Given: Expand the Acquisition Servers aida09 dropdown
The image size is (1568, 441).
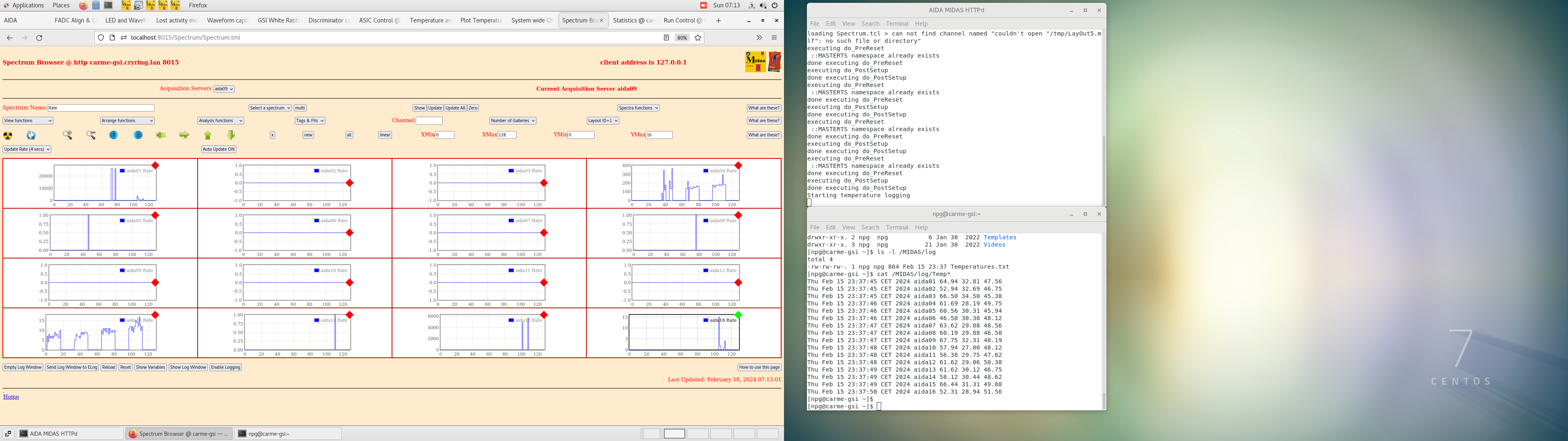Looking at the screenshot, I should (x=223, y=89).
